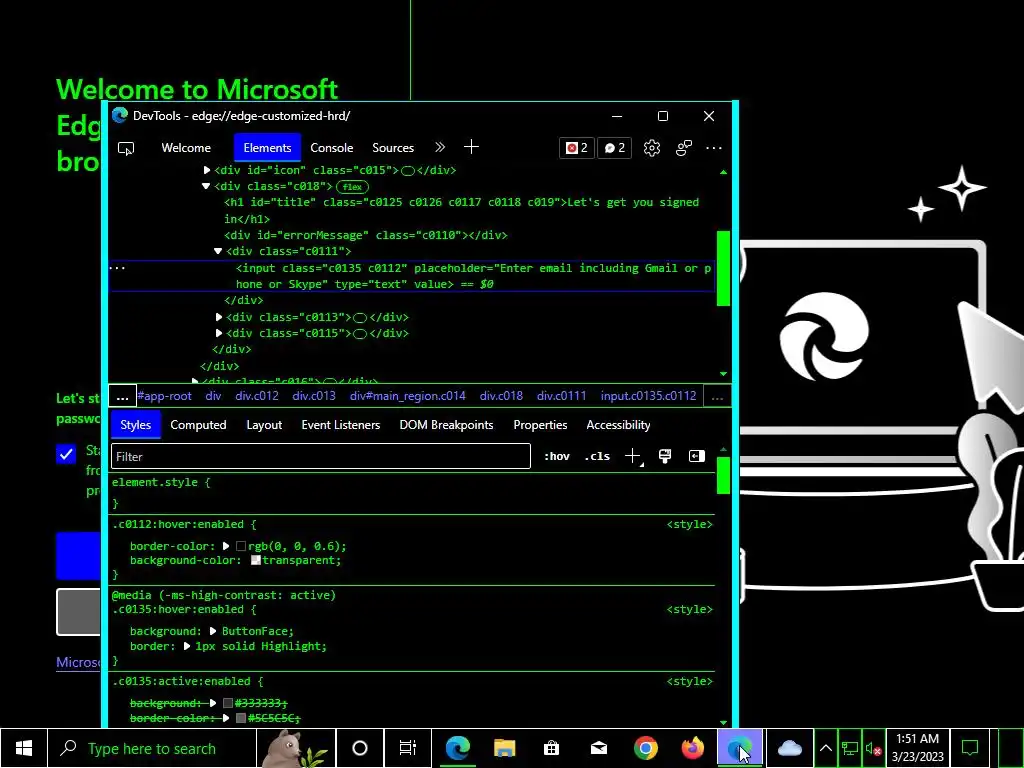Open the errors counter showing 2
The height and width of the screenshot is (768, 1024).
(577, 148)
